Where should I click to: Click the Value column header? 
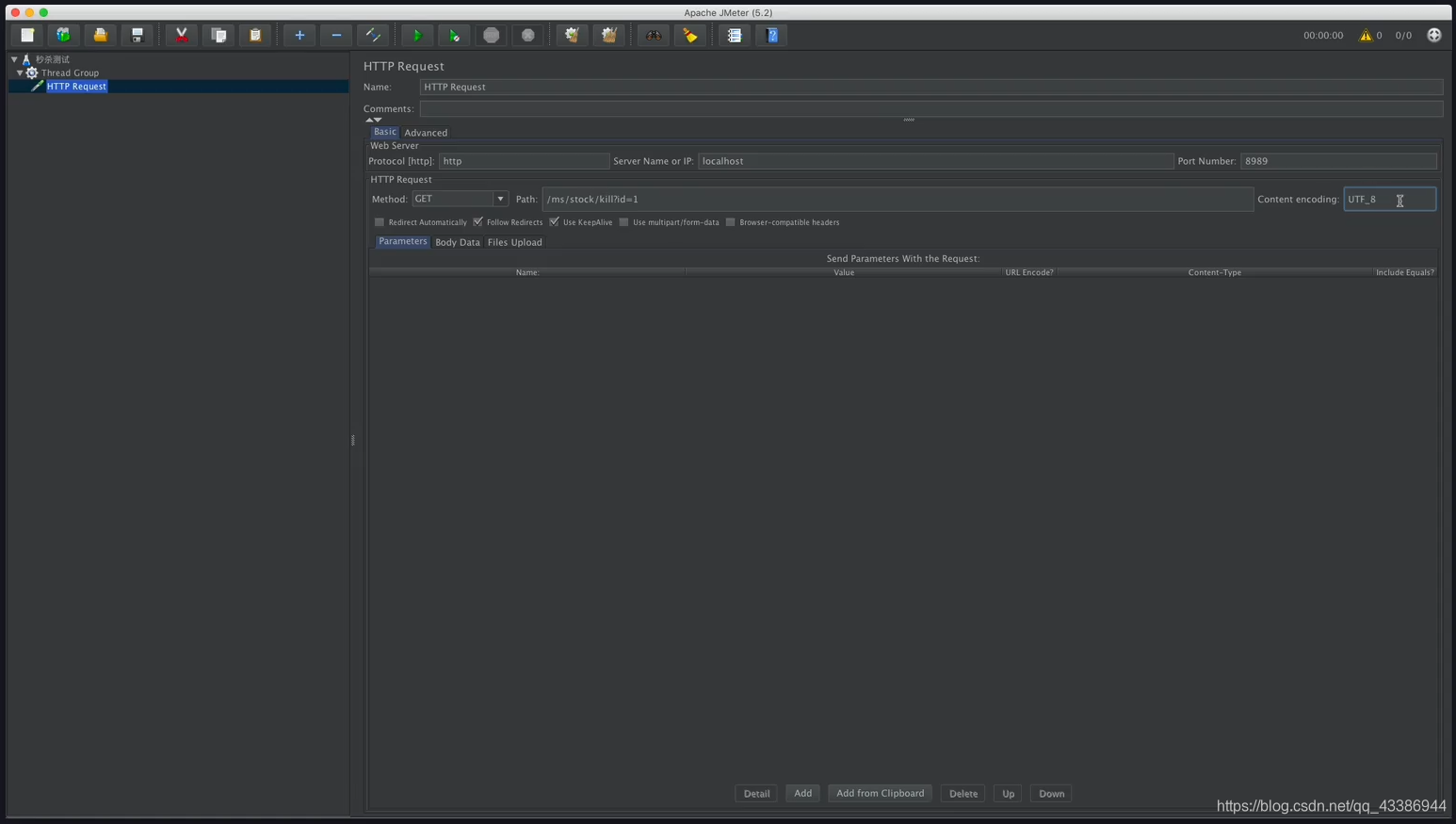pyautogui.click(x=844, y=272)
